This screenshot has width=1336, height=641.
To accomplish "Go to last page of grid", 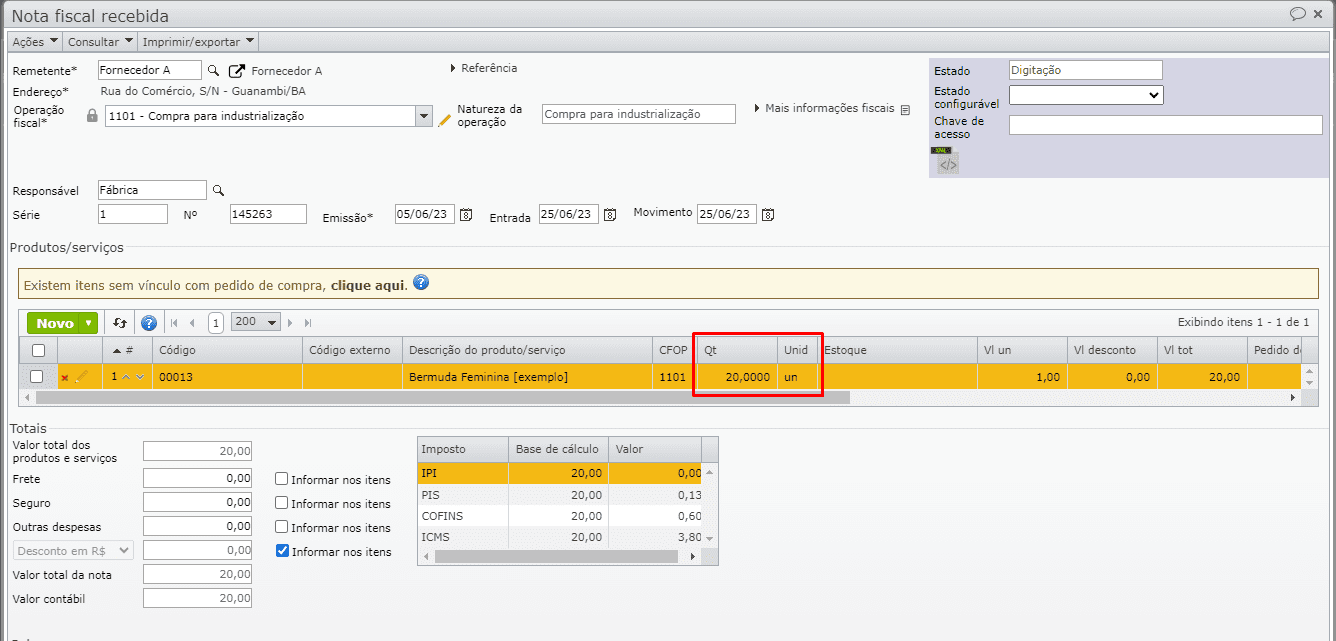I will (308, 323).
